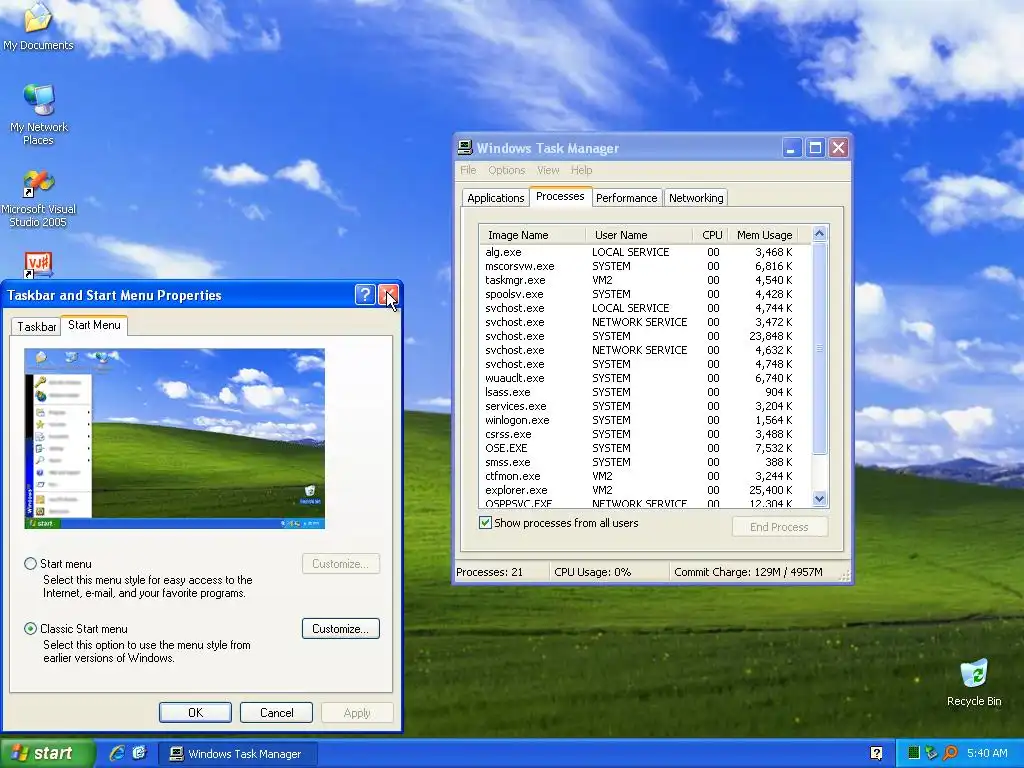Select the Start menu radio button
This screenshot has width=1024, height=768.
click(31, 563)
